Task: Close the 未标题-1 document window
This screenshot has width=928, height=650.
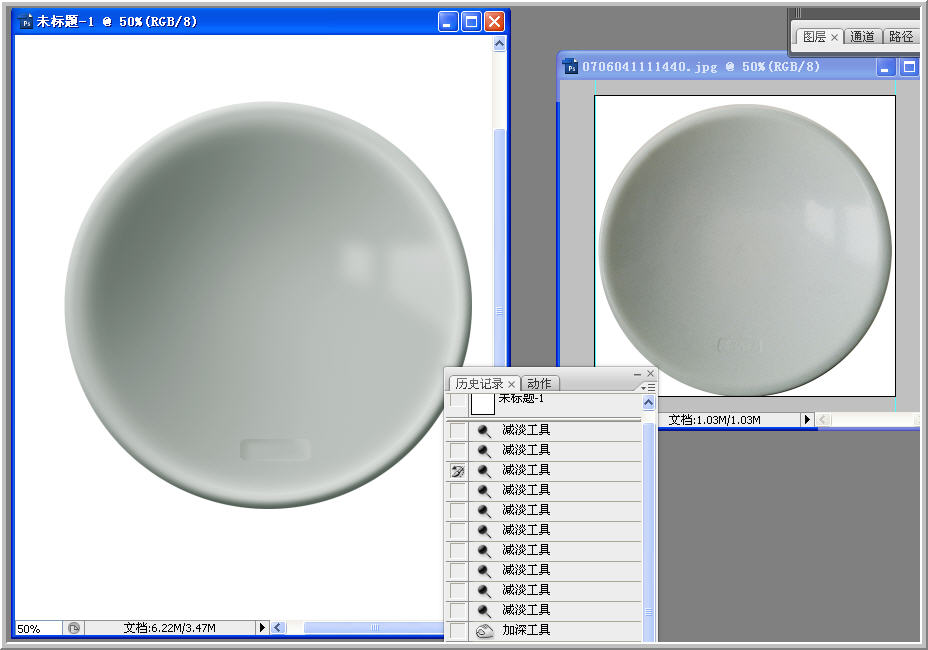Action: (x=494, y=22)
